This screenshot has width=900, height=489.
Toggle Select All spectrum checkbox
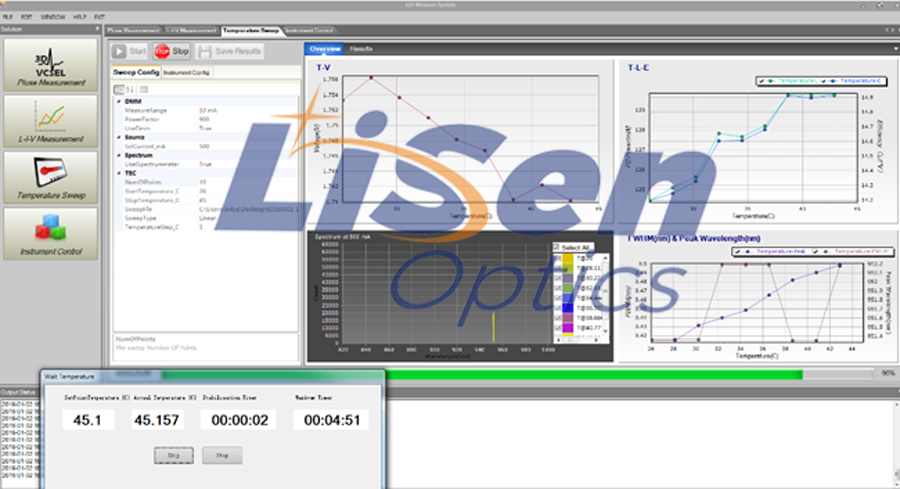tap(556, 247)
